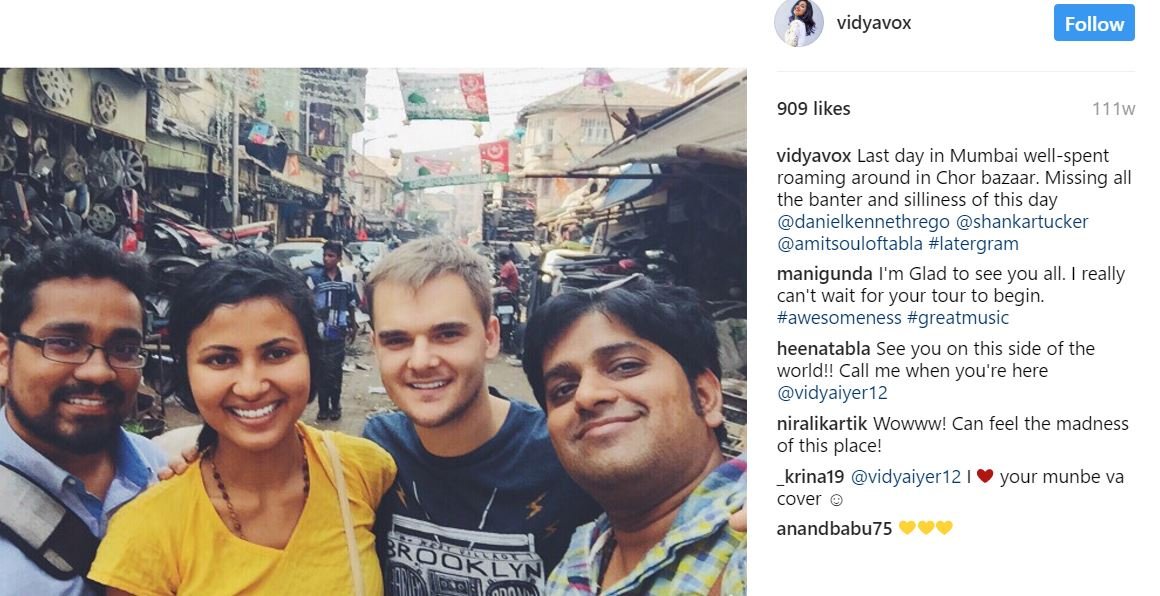Image resolution: width=1160 pixels, height=596 pixels.
Task: Open the @amitsouloftabla mention
Action: point(849,244)
